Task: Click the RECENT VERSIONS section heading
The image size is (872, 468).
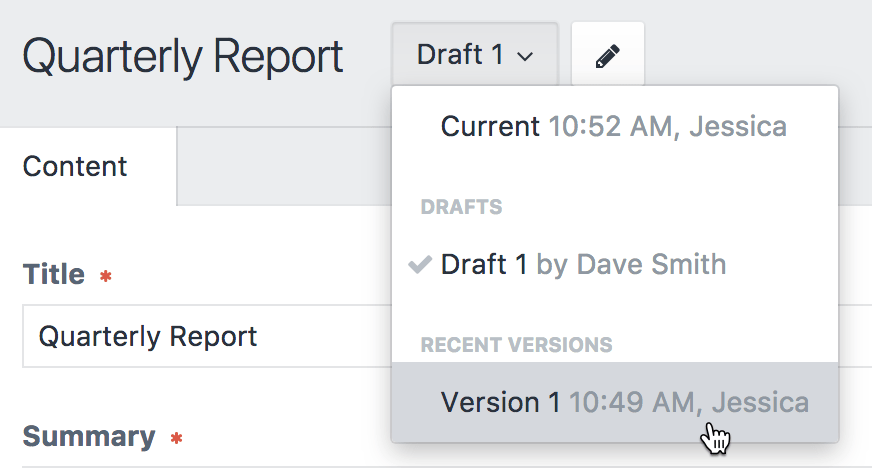Action: point(517,345)
